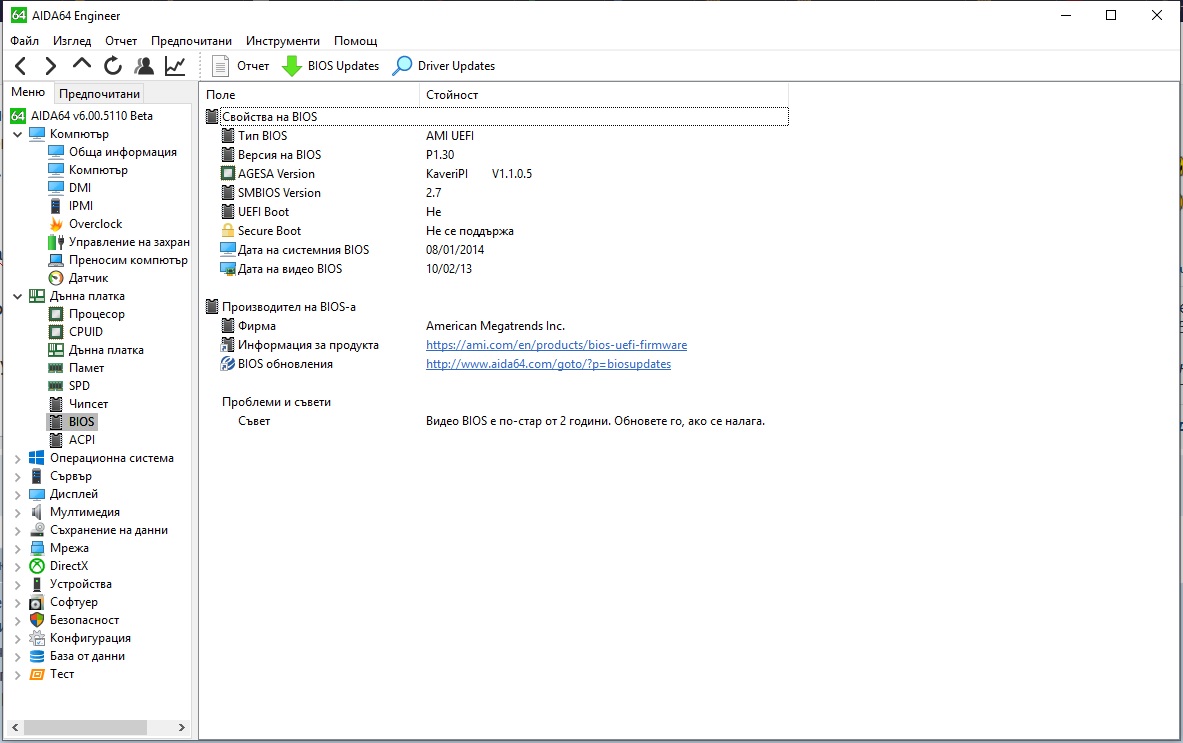Refresh the page with the reload icon
1183x743 pixels.
point(112,66)
